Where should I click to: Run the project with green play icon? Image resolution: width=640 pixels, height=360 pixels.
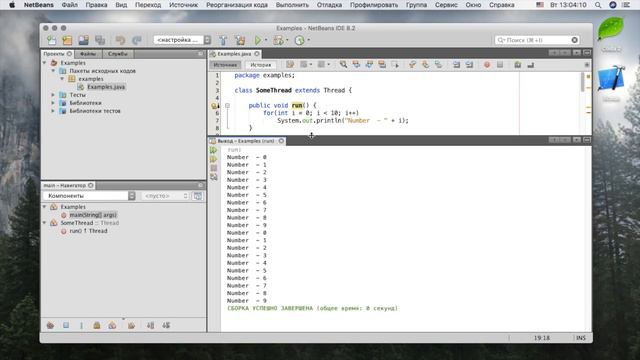[x=258, y=40]
